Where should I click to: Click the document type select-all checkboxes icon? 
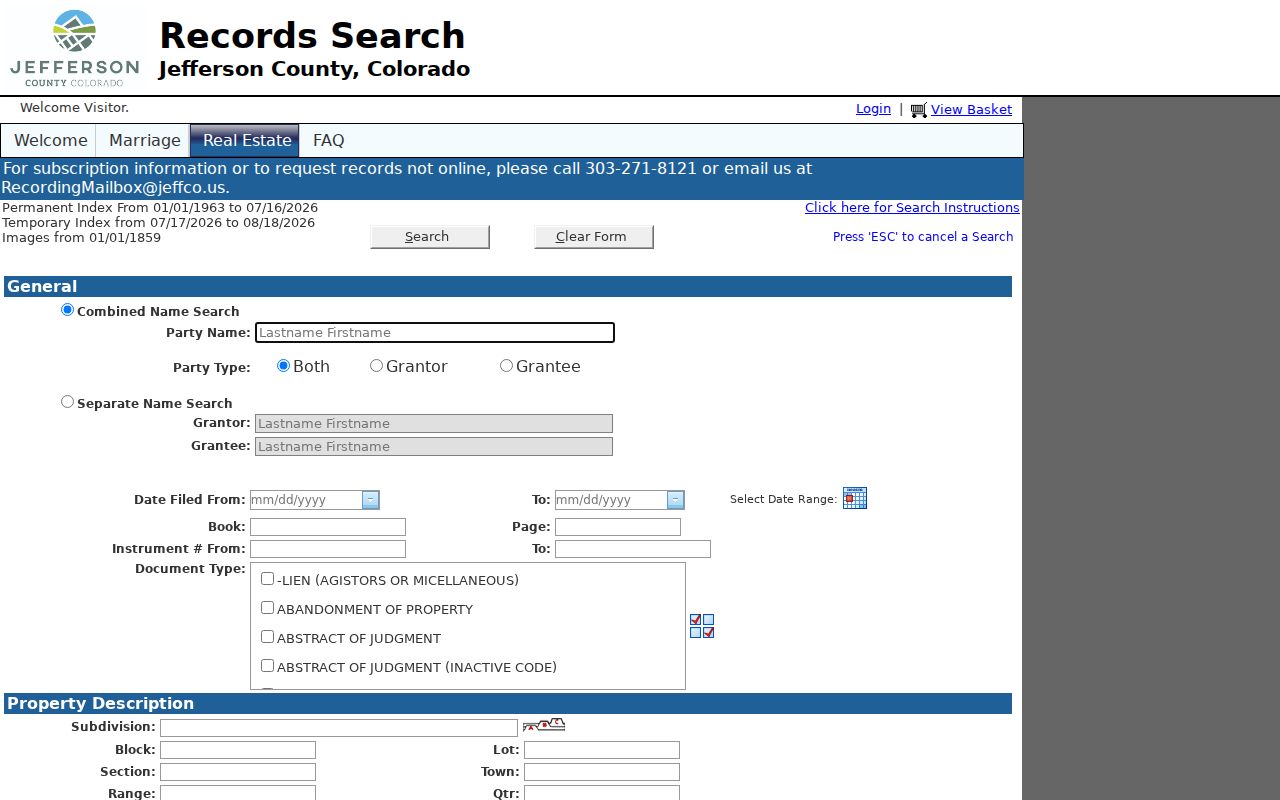702,626
